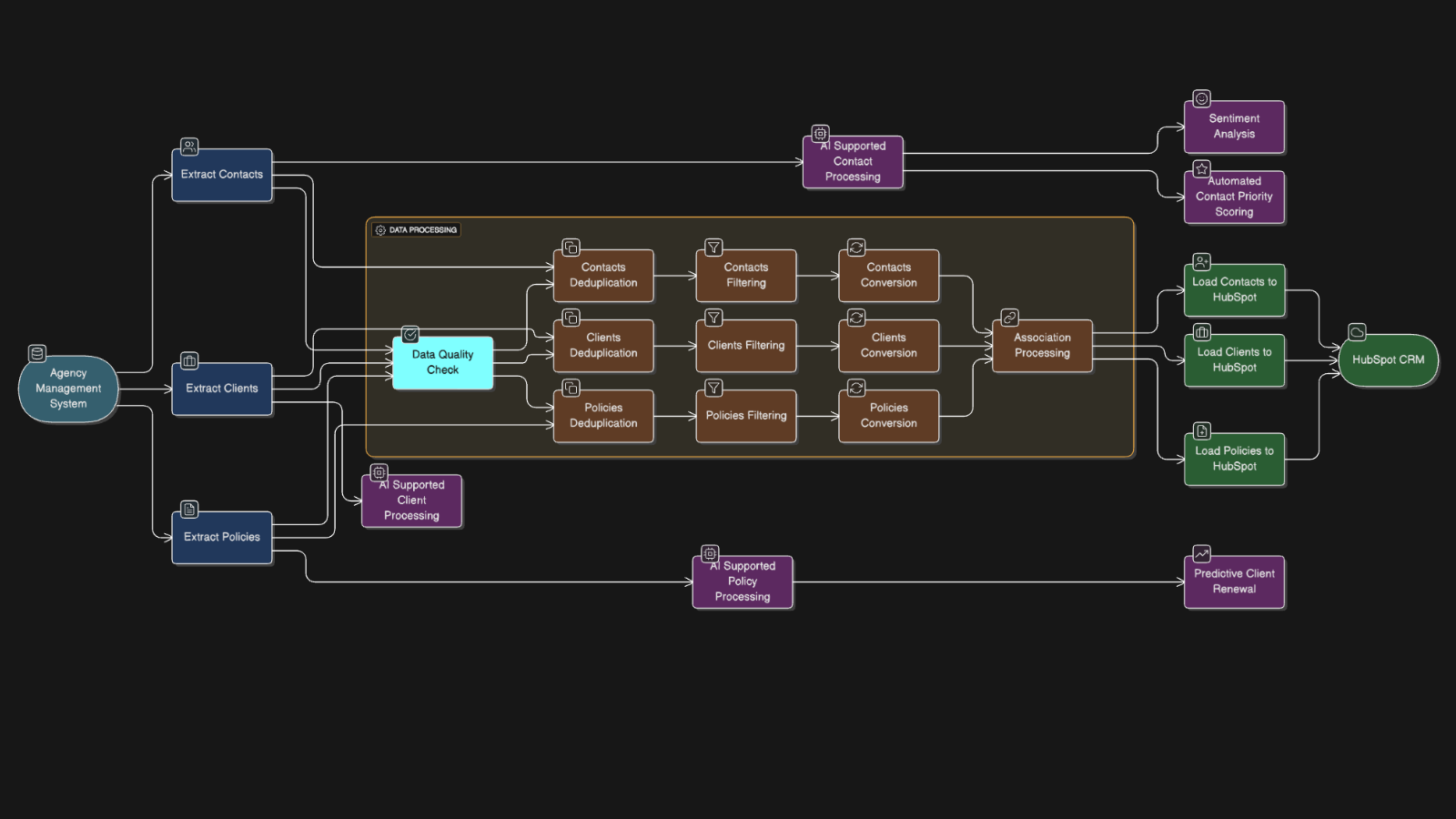Viewport: 1456px width, 819px height.
Task: Select the Extract Policies node
Action: point(221,537)
